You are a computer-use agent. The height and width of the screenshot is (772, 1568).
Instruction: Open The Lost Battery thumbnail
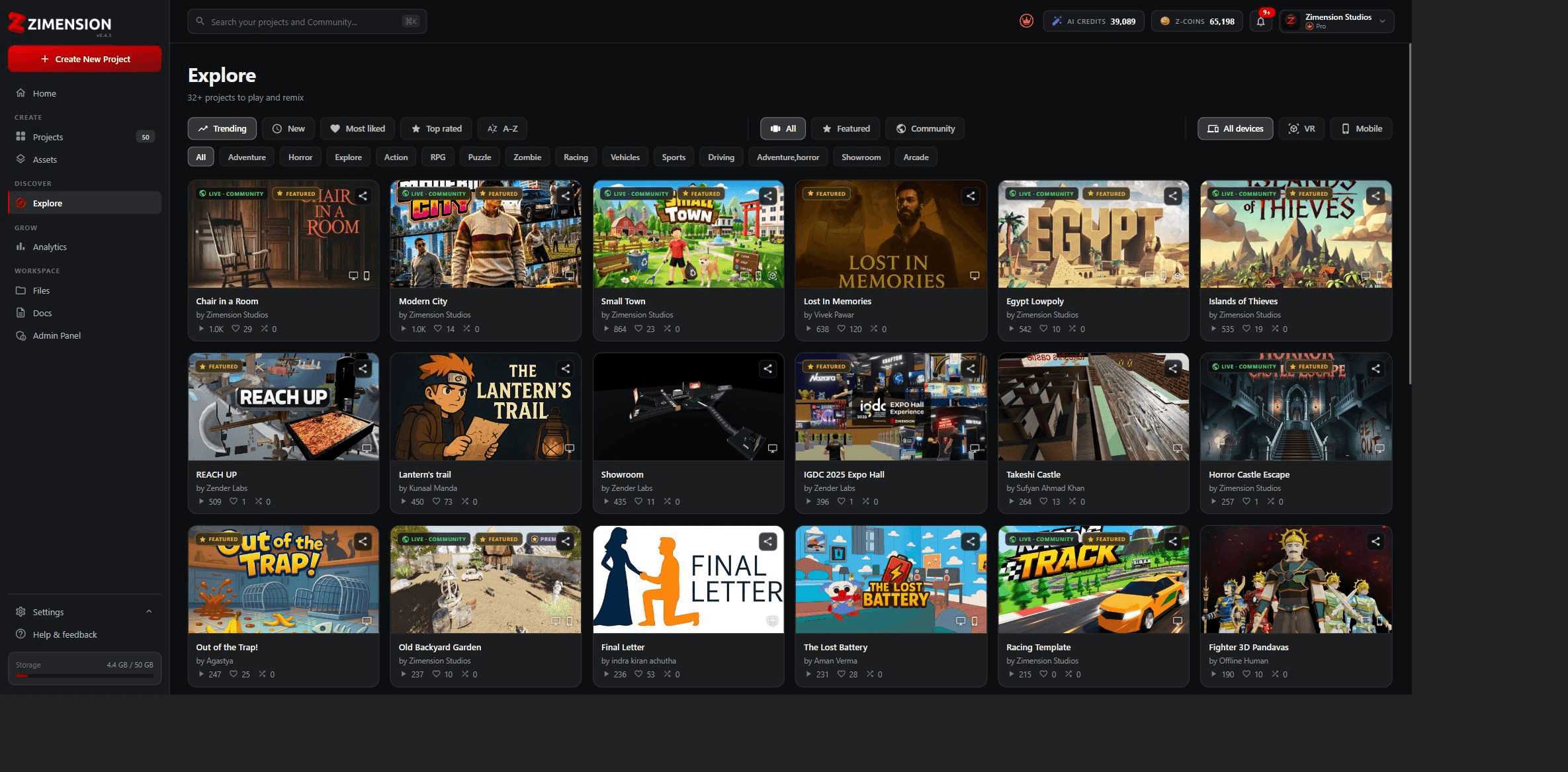coord(891,579)
